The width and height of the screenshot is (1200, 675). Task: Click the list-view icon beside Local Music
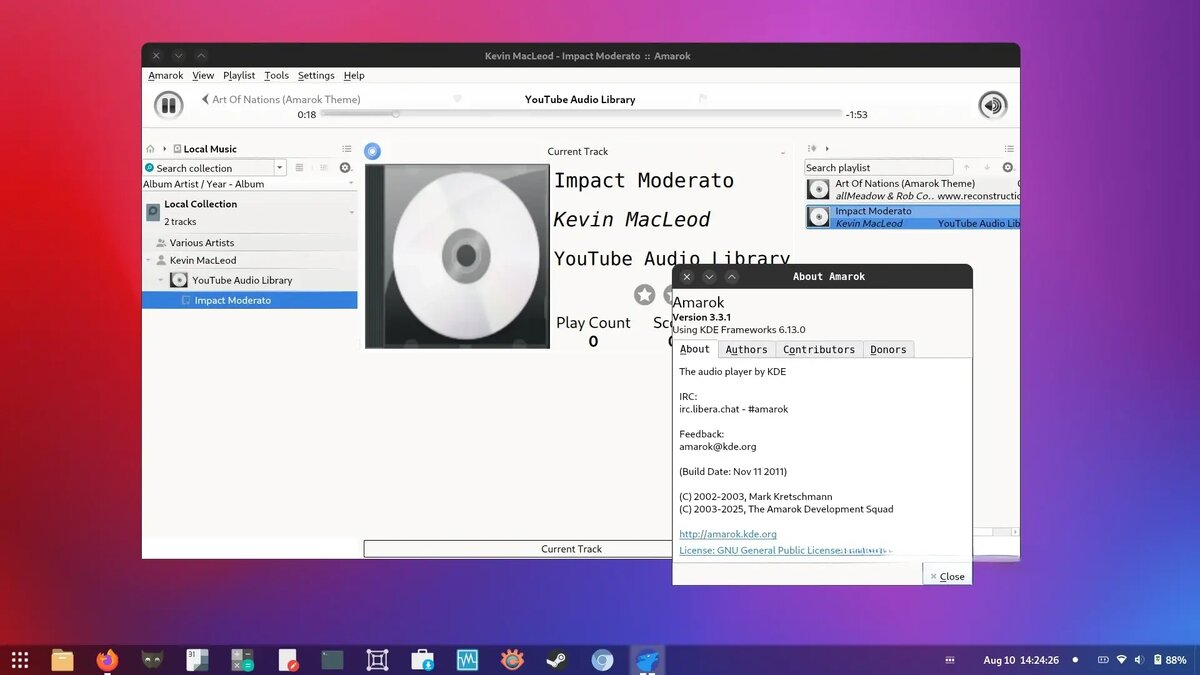tap(346, 148)
